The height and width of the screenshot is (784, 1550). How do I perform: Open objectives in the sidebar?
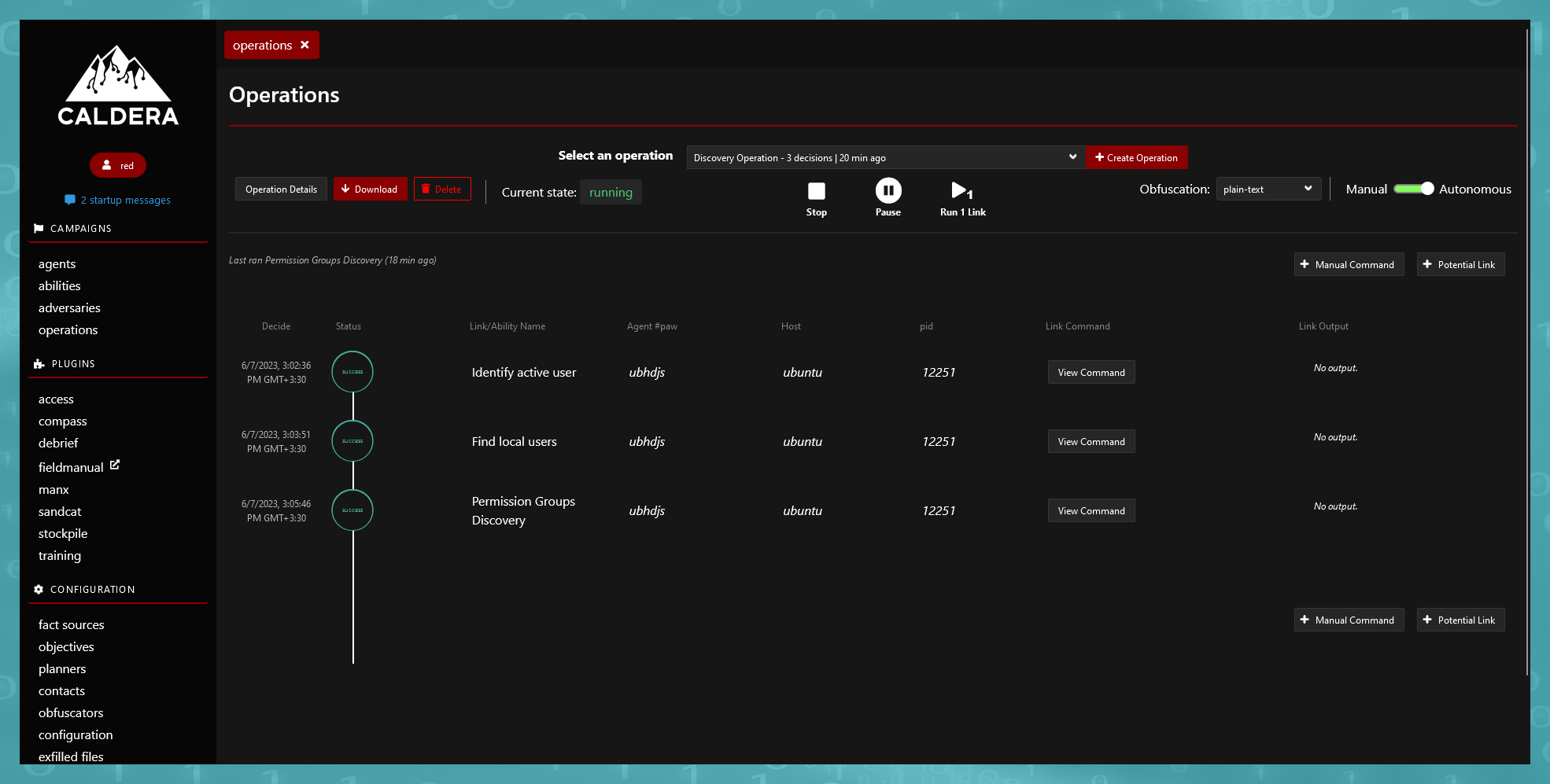coord(66,646)
